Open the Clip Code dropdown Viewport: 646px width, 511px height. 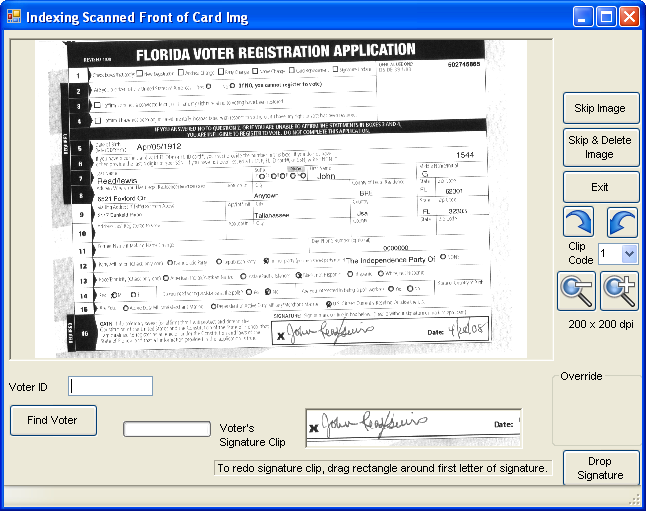629,253
